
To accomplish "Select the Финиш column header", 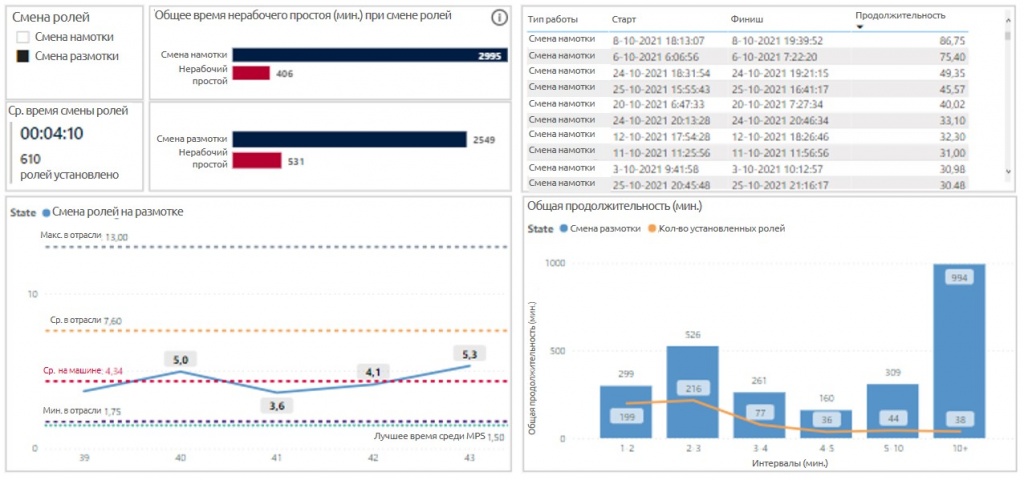I will pos(746,20).
